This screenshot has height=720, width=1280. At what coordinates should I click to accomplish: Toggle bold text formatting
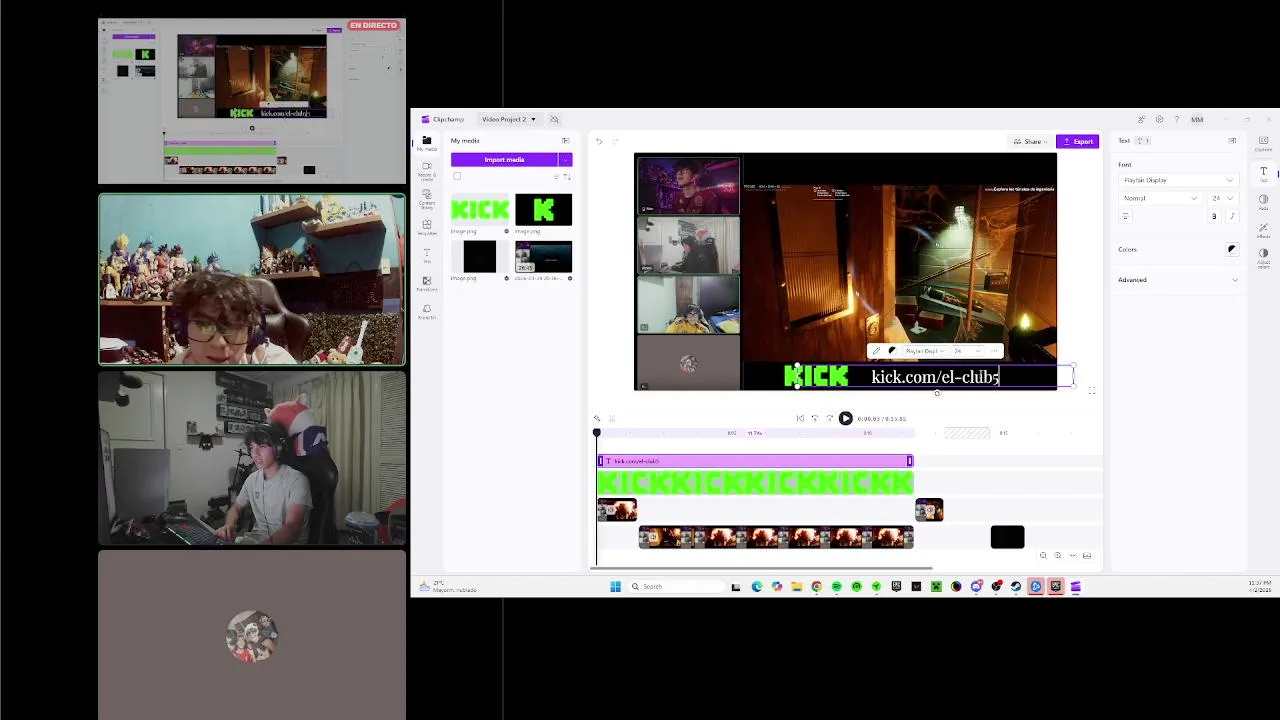1214,216
